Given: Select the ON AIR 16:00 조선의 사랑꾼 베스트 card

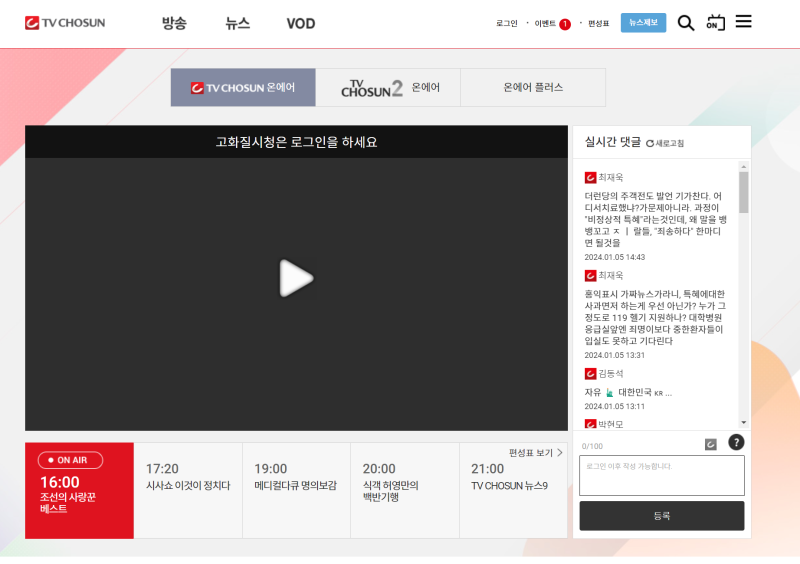Looking at the screenshot, I should (x=79, y=490).
